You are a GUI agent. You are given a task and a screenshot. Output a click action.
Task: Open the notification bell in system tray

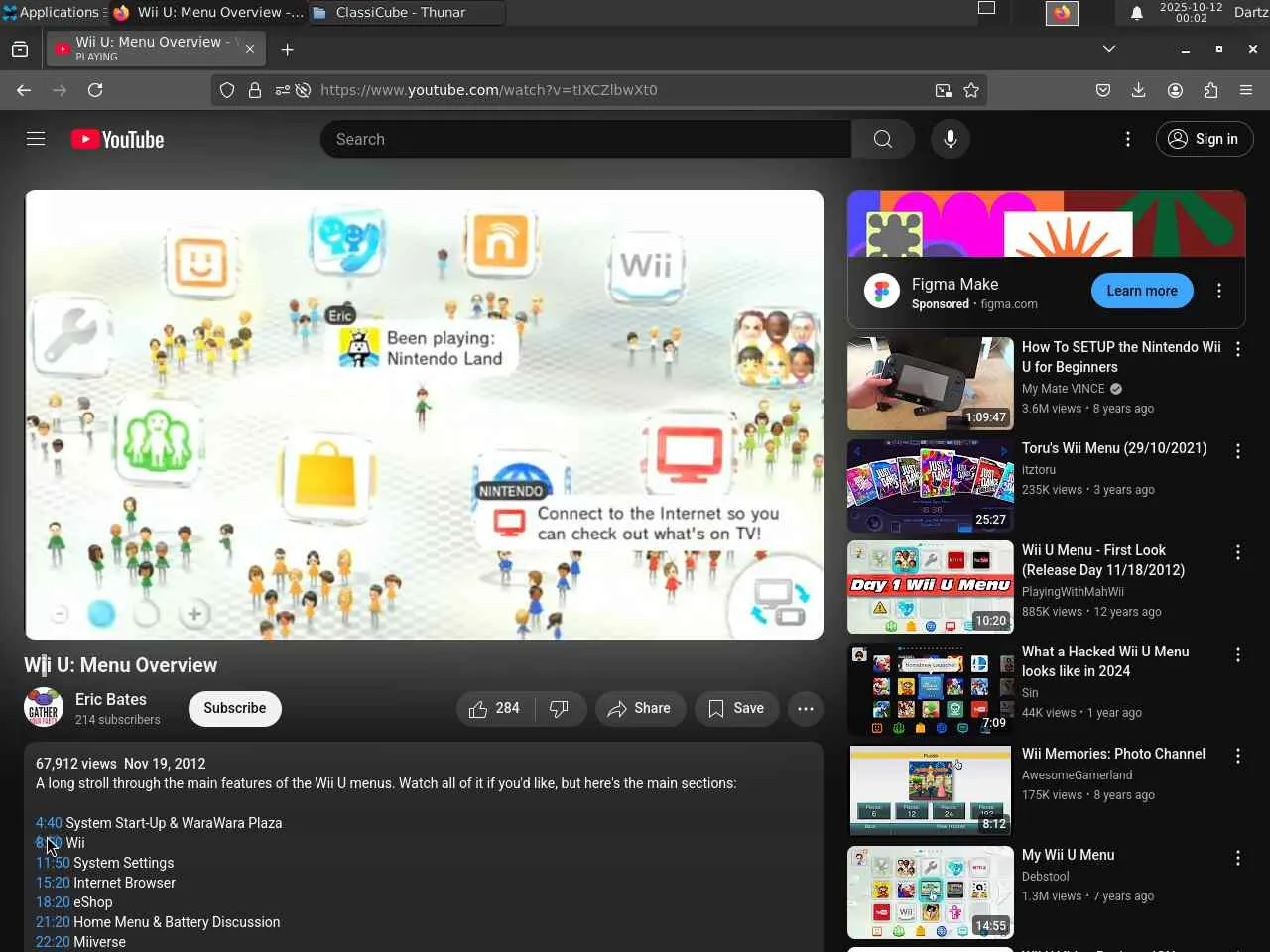click(x=1137, y=13)
